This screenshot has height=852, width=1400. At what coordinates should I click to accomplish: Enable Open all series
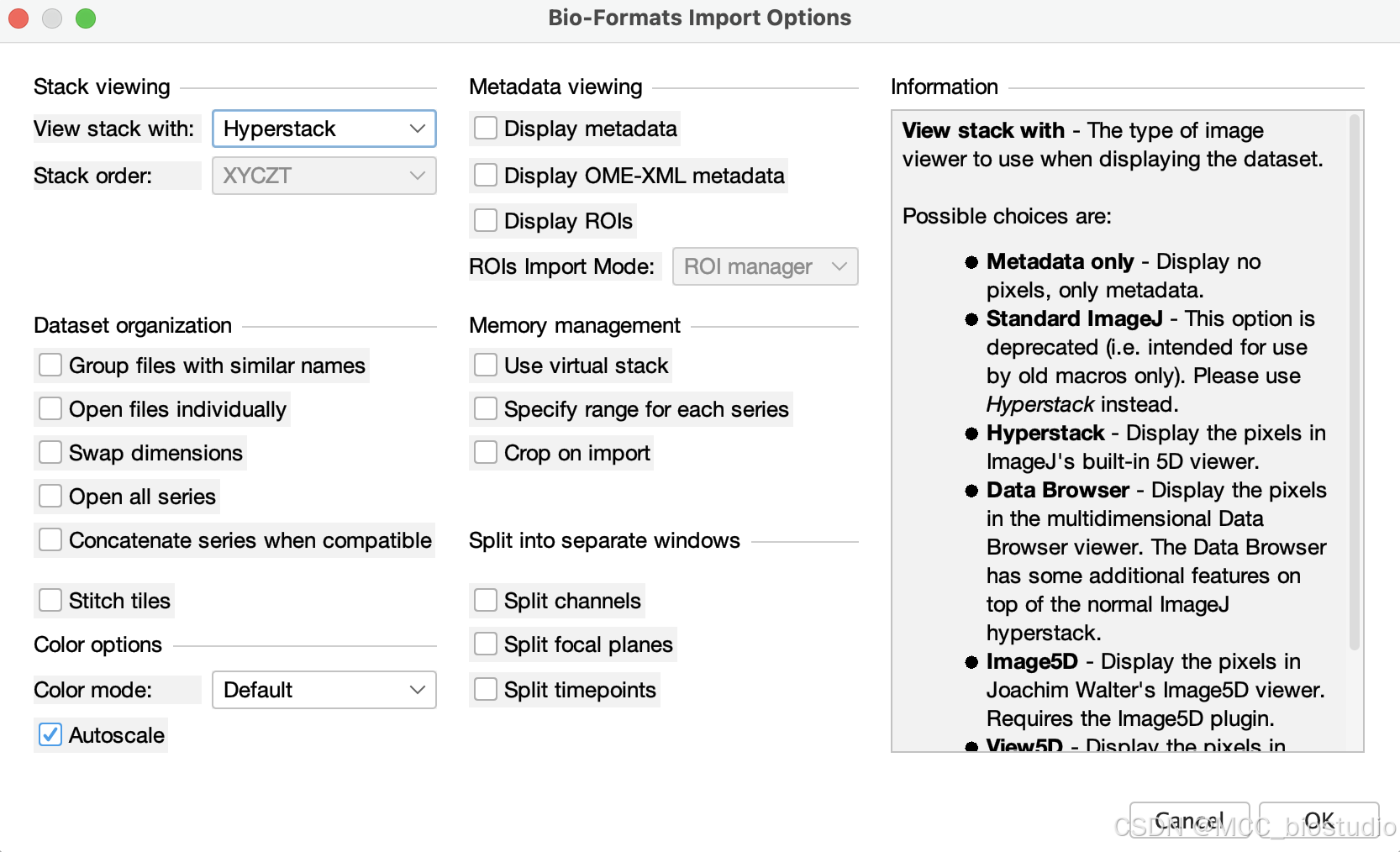[x=50, y=497]
